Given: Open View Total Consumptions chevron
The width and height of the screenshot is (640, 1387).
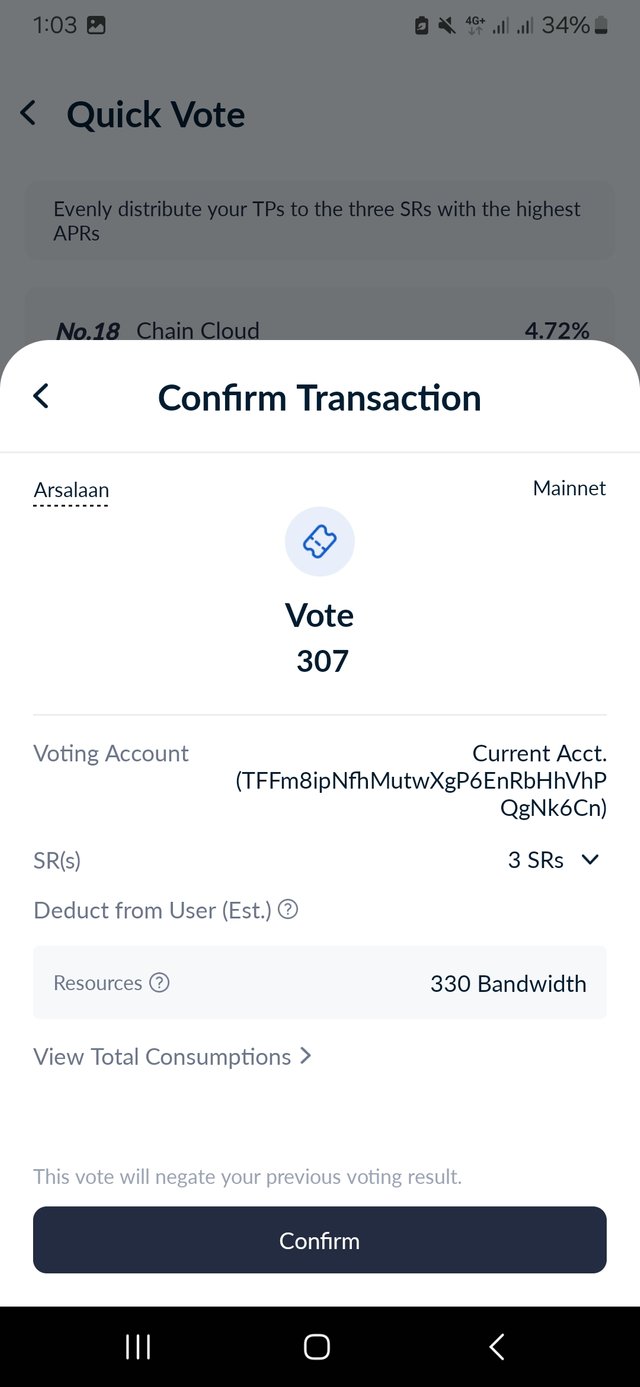Looking at the screenshot, I should pyautogui.click(x=306, y=1056).
